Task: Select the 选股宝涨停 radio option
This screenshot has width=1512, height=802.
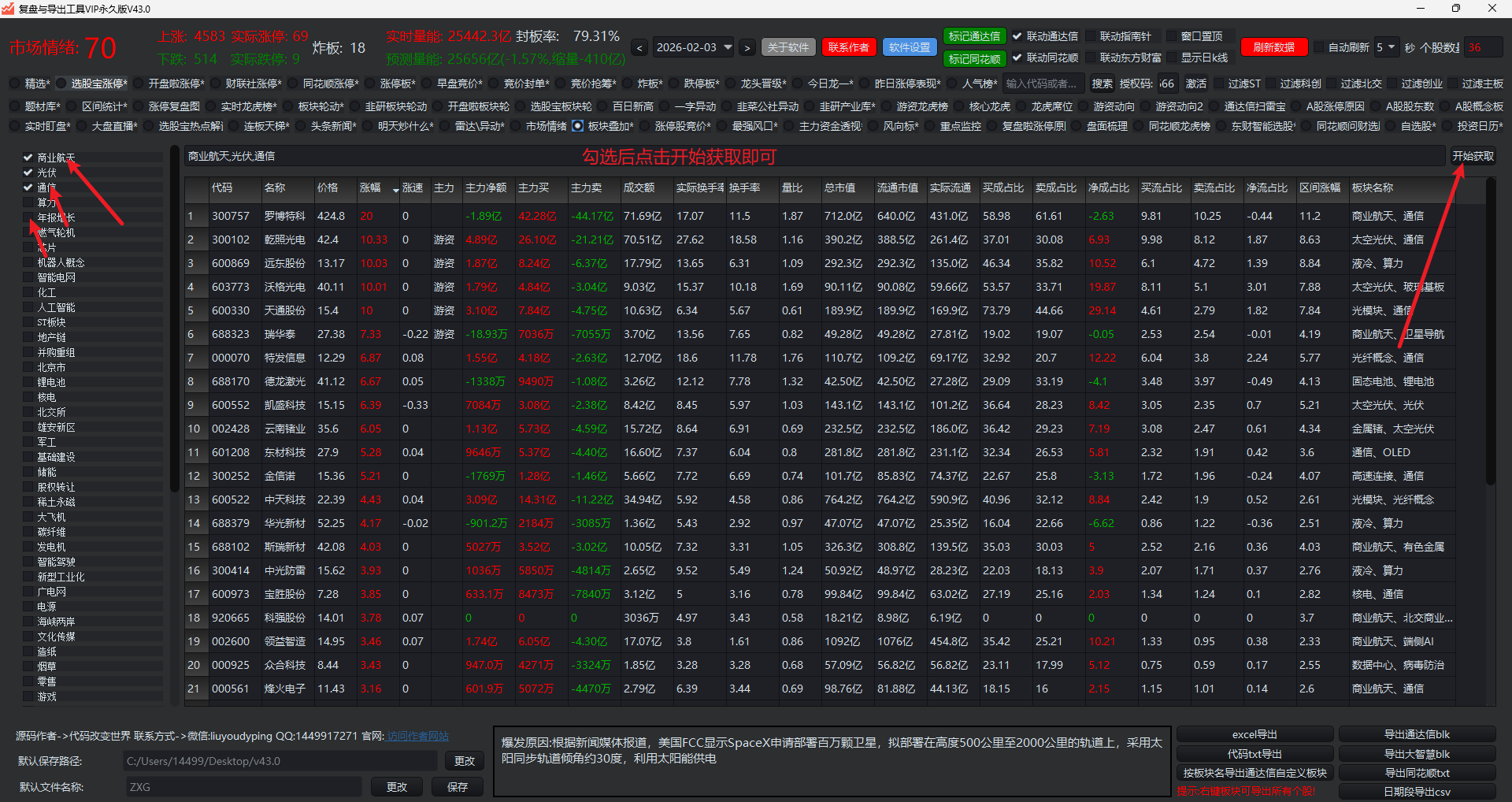Action: point(60,84)
